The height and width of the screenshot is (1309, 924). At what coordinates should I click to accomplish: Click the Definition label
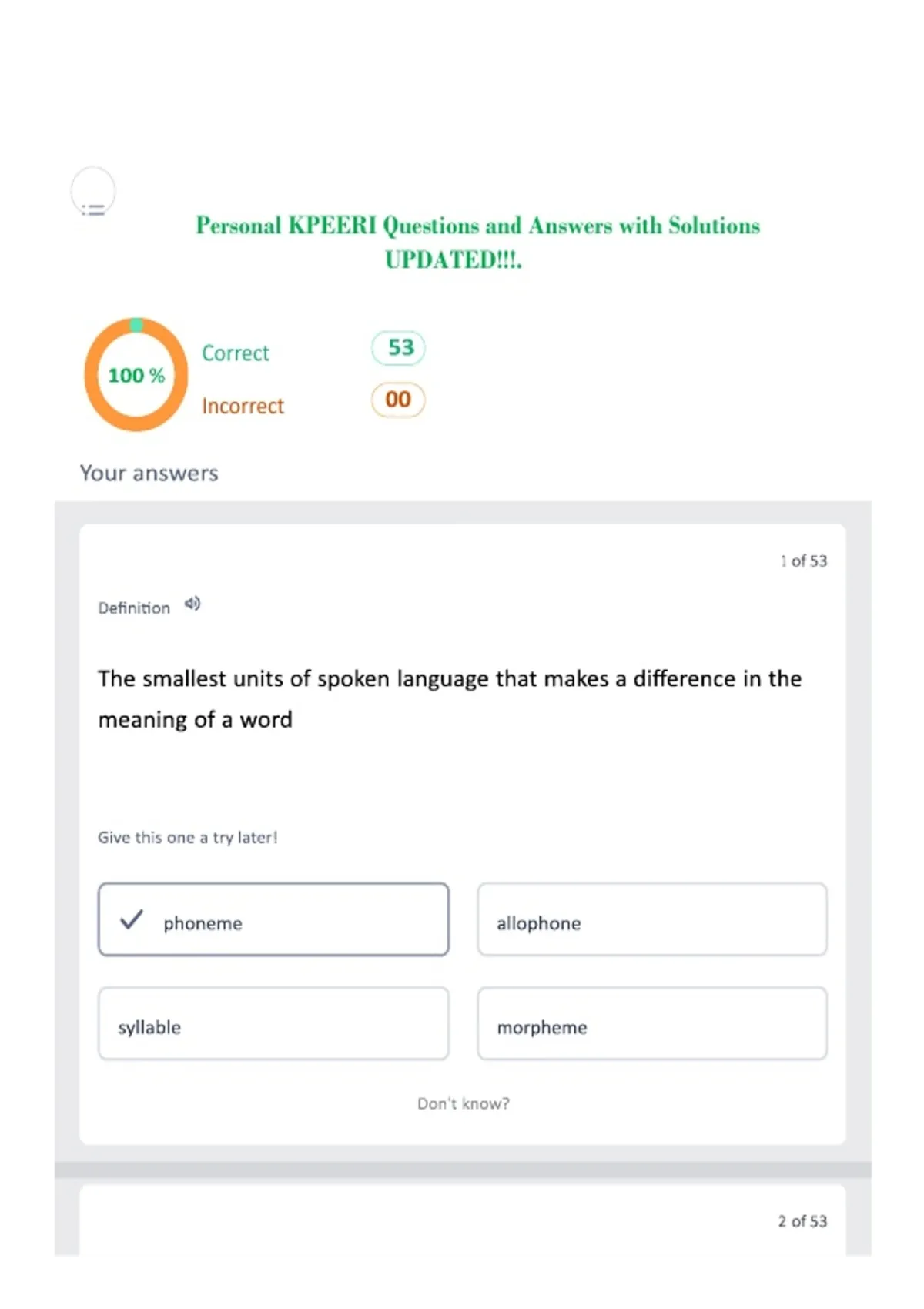point(134,608)
